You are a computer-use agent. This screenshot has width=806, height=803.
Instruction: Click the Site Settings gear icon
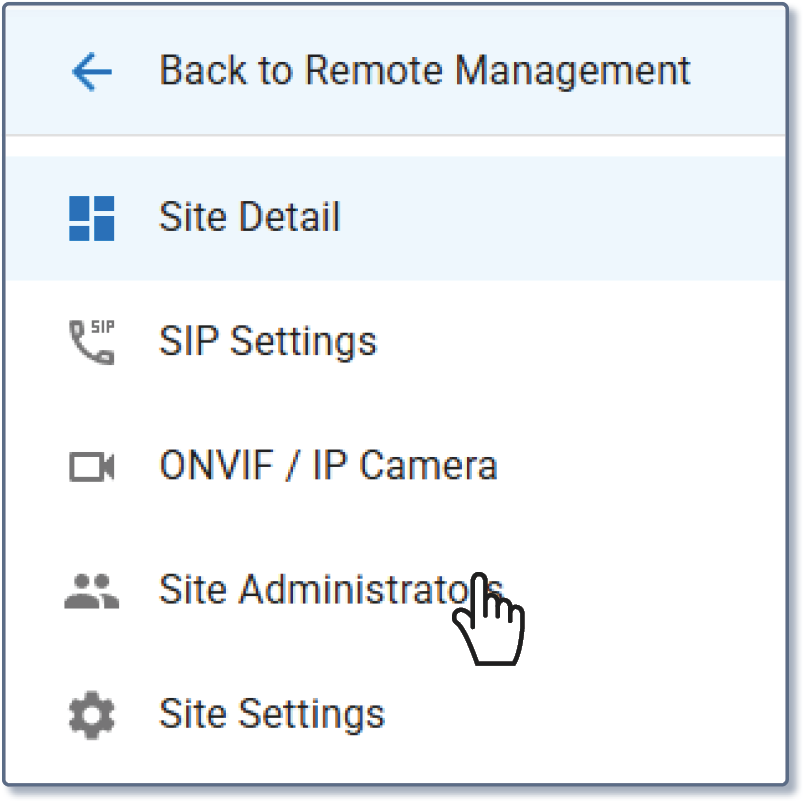[91, 715]
